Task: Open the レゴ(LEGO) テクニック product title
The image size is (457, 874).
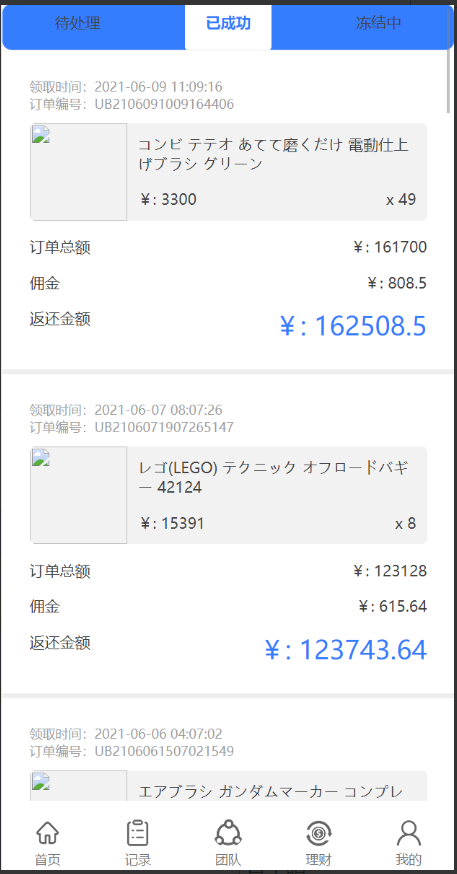Action: click(274, 478)
